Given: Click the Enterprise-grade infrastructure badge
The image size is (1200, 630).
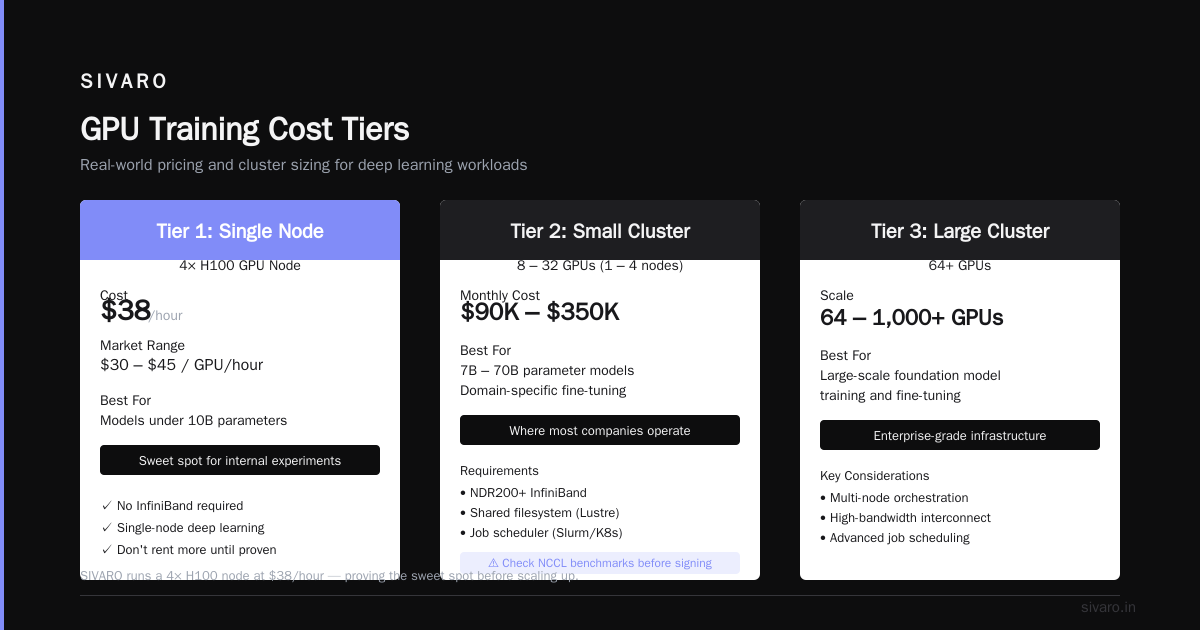Looking at the screenshot, I should (960, 435).
